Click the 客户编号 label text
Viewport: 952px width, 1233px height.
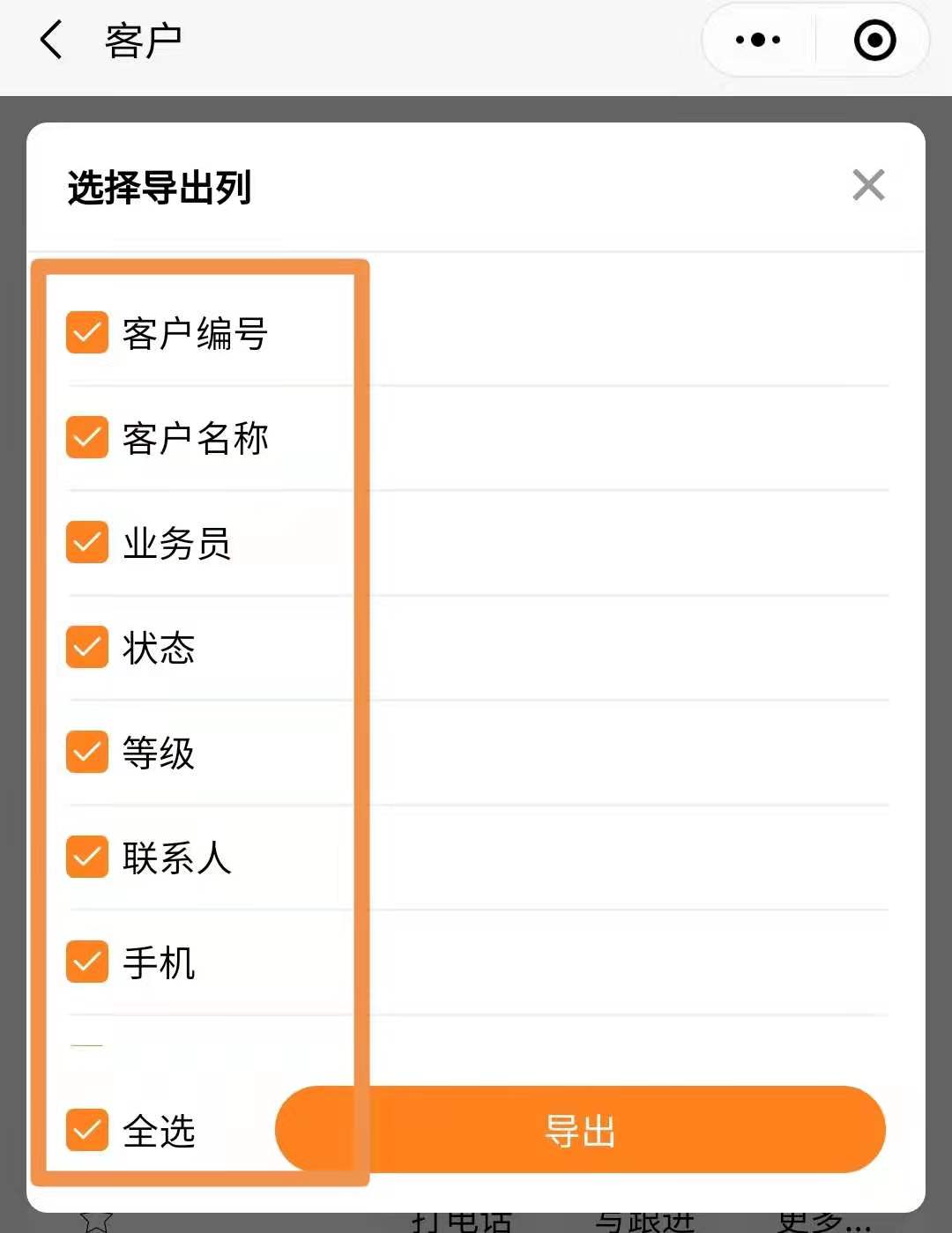(195, 333)
